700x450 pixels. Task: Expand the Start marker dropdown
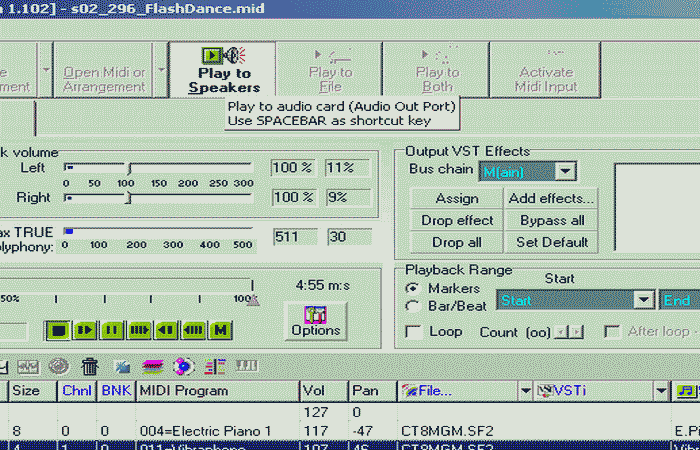pos(643,300)
